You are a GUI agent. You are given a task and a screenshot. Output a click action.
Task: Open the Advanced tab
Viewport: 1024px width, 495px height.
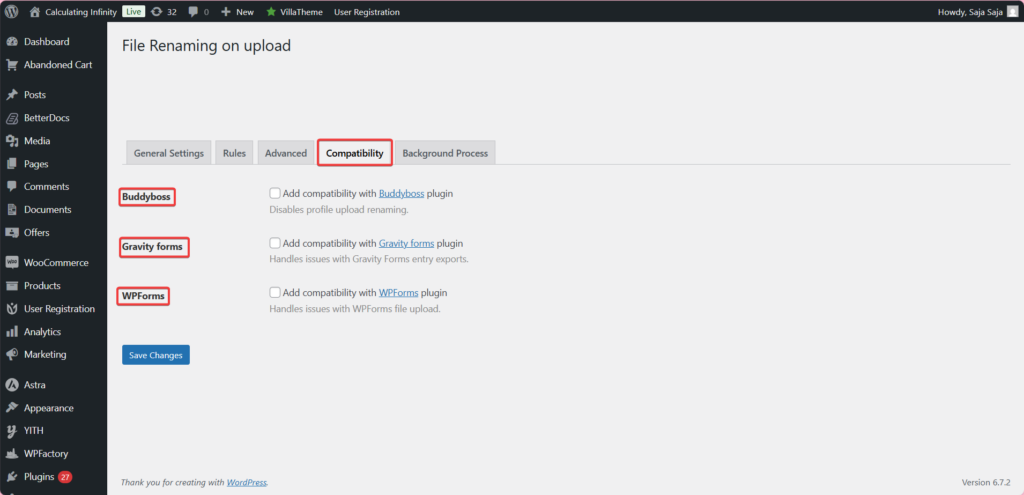pos(286,153)
